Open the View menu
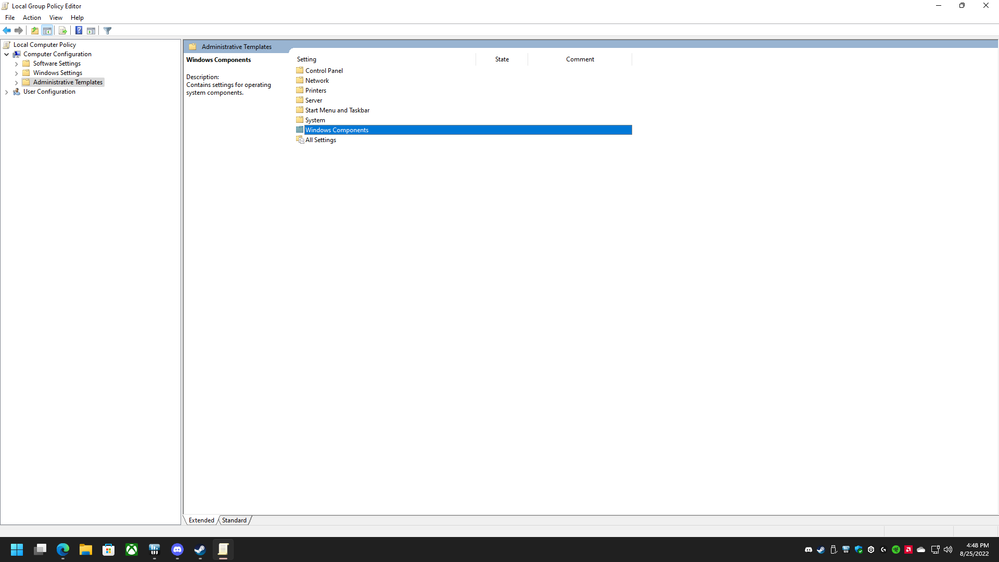 (x=56, y=18)
